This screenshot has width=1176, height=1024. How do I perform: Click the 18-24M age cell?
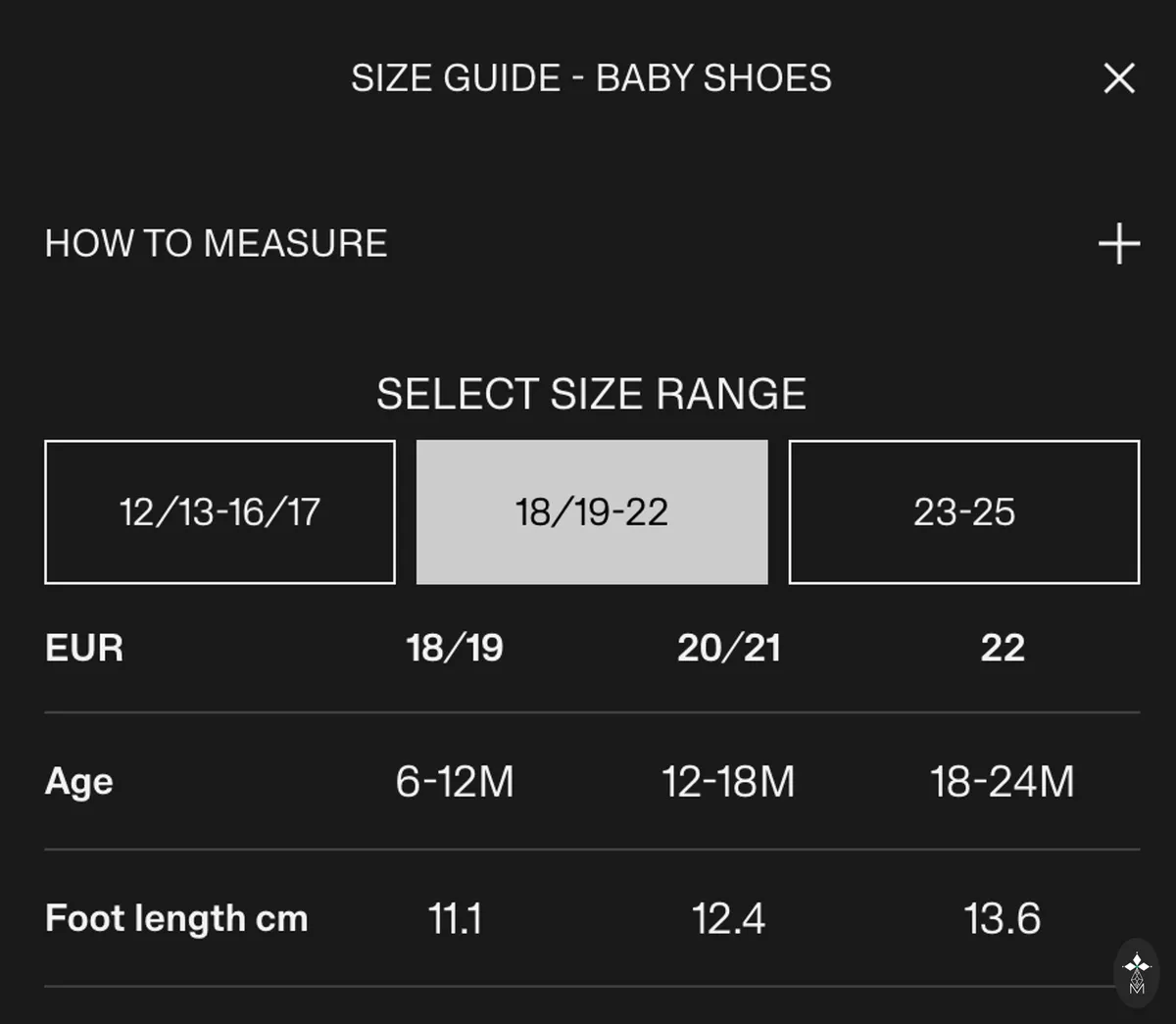tap(1003, 782)
